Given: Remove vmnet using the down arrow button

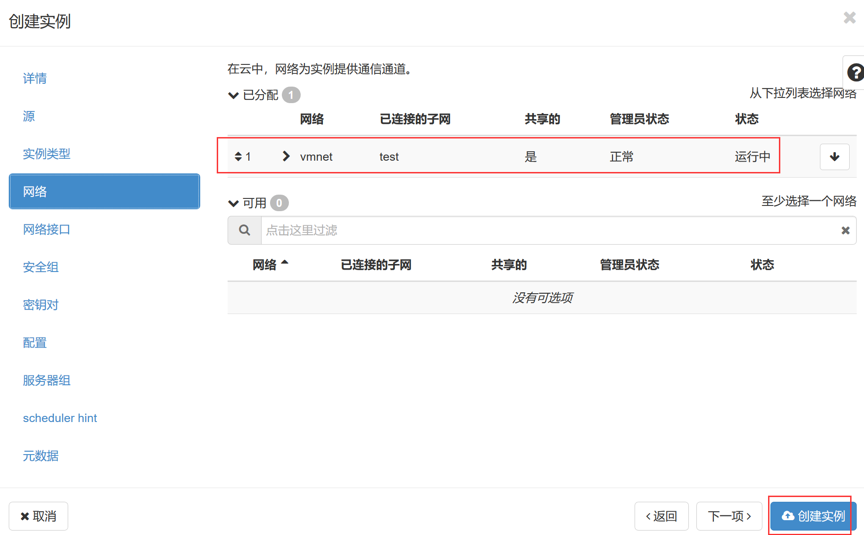Looking at the screenshot, I should pyautogui.click(x=834, y=157).
